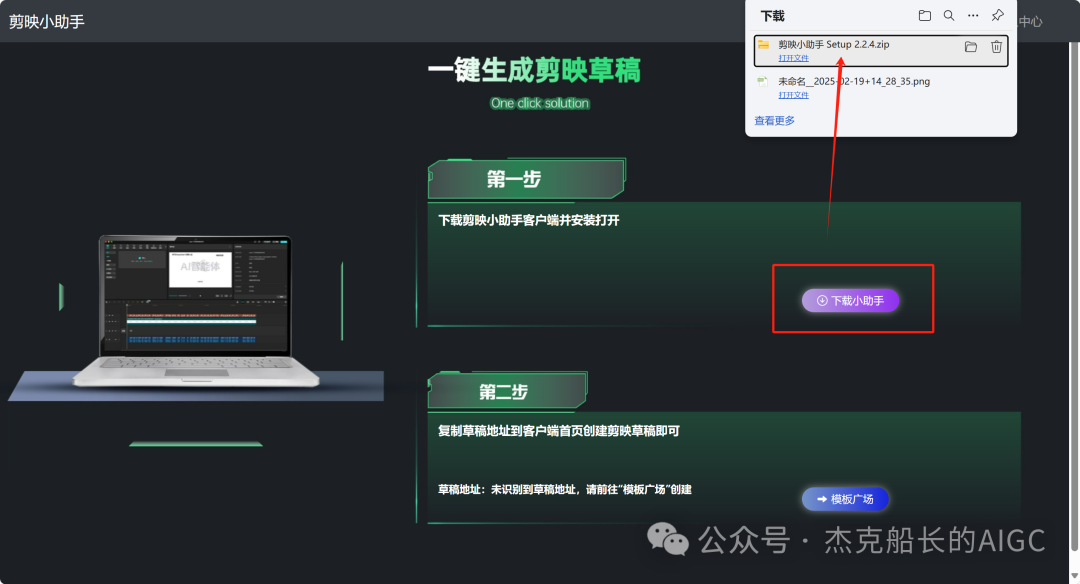
Task: Click the png file icon for 未命名 download
Action: click(x=762, y=81)
